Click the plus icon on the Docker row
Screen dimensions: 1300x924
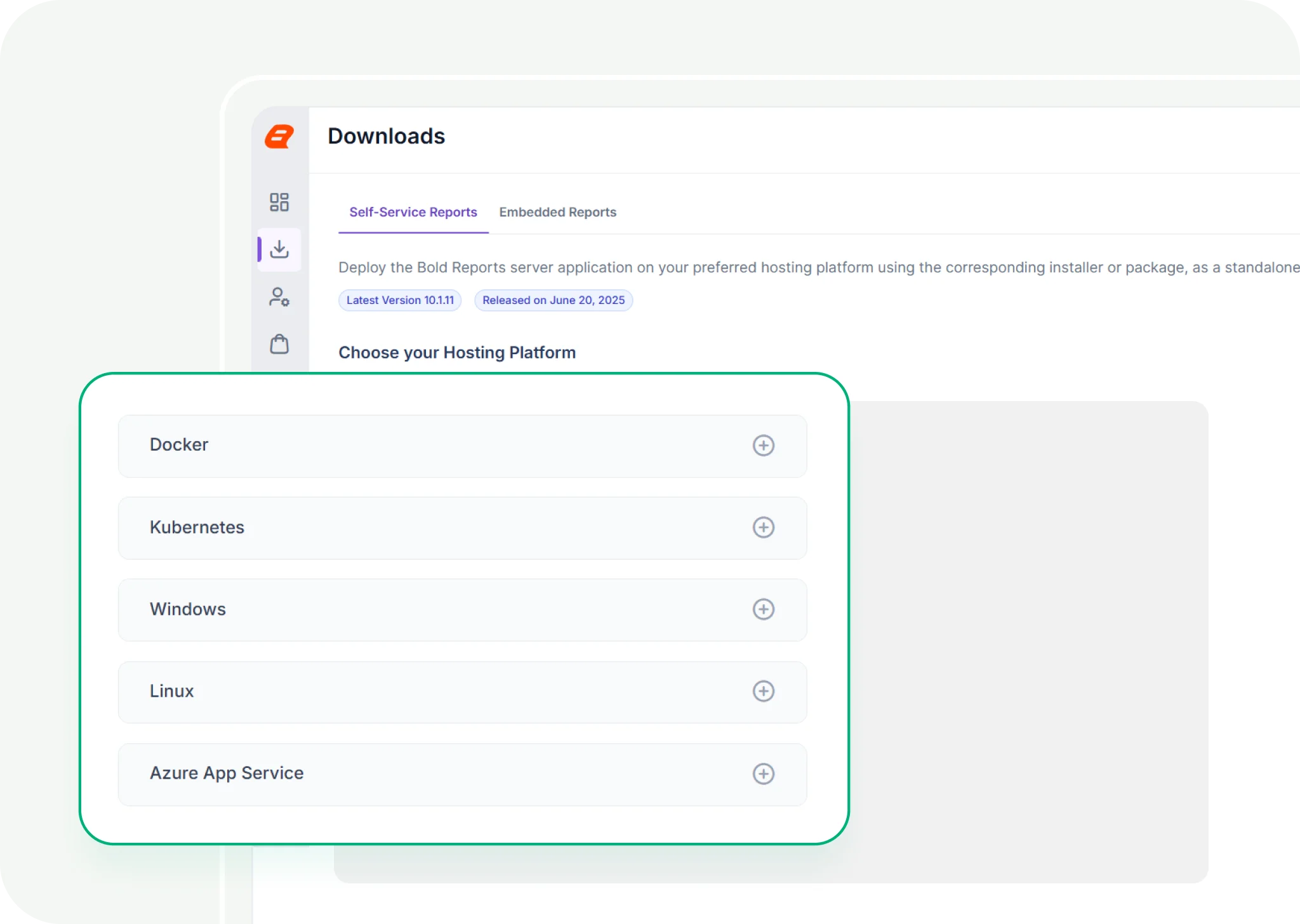coord(764,445)
